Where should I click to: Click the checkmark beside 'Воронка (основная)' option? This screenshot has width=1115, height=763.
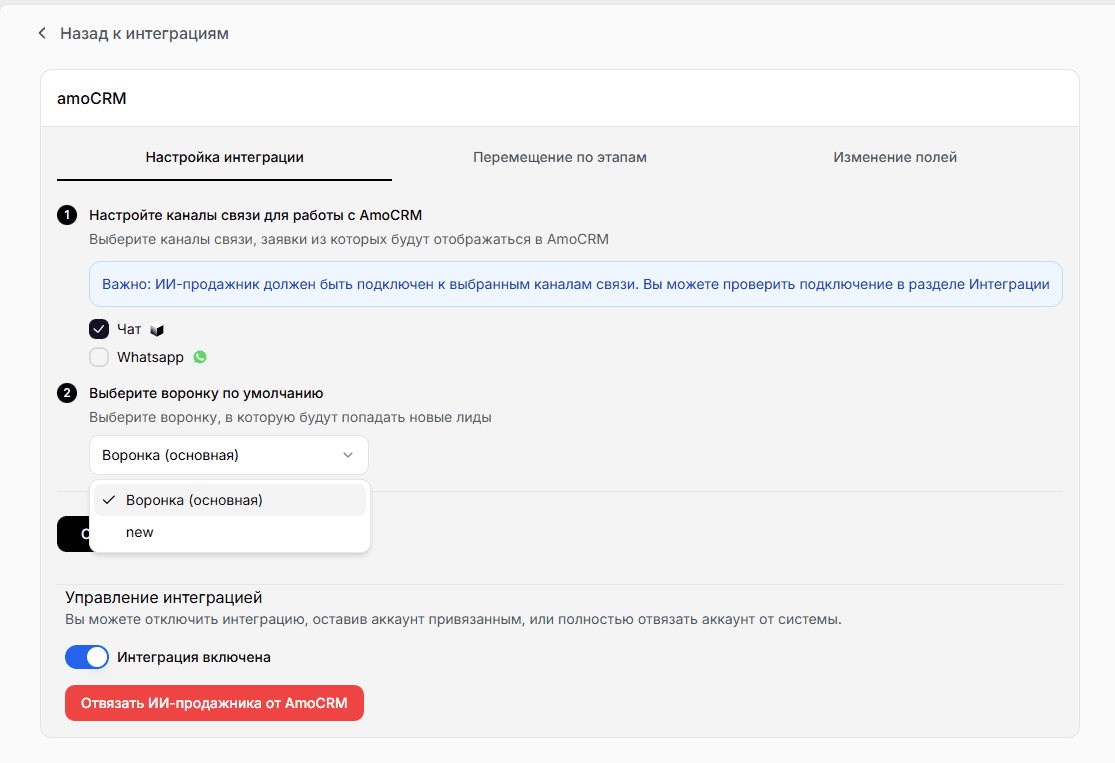[x=109, y=500]
